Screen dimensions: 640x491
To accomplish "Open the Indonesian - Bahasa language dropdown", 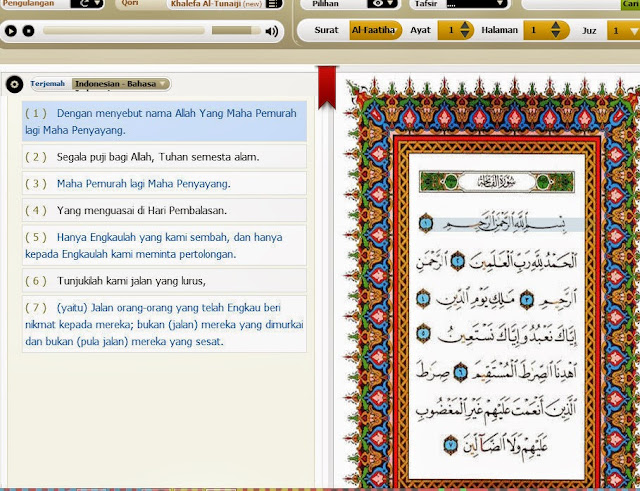I will point(121,84).
